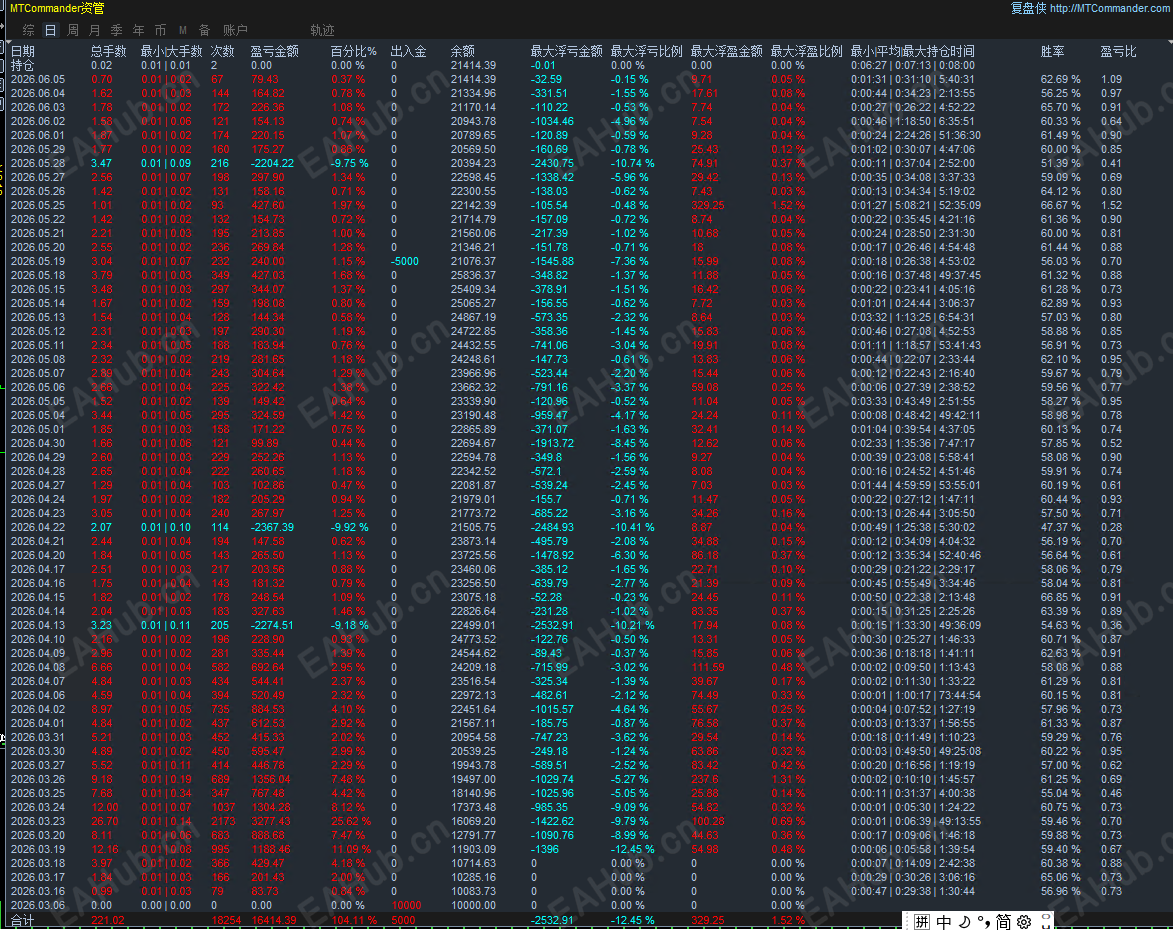Click the 10000 deposit cell

click(x=406, y=905)
